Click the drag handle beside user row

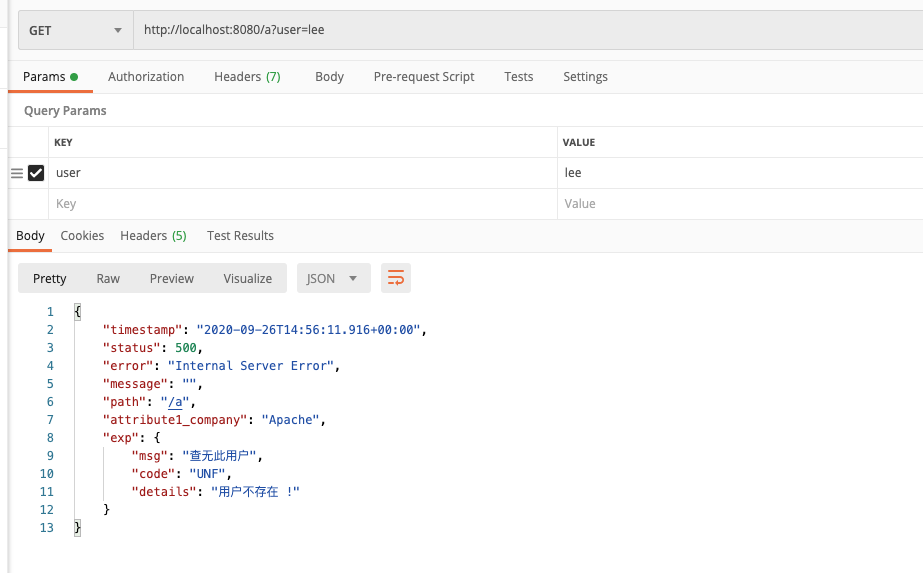pos(16,173)
